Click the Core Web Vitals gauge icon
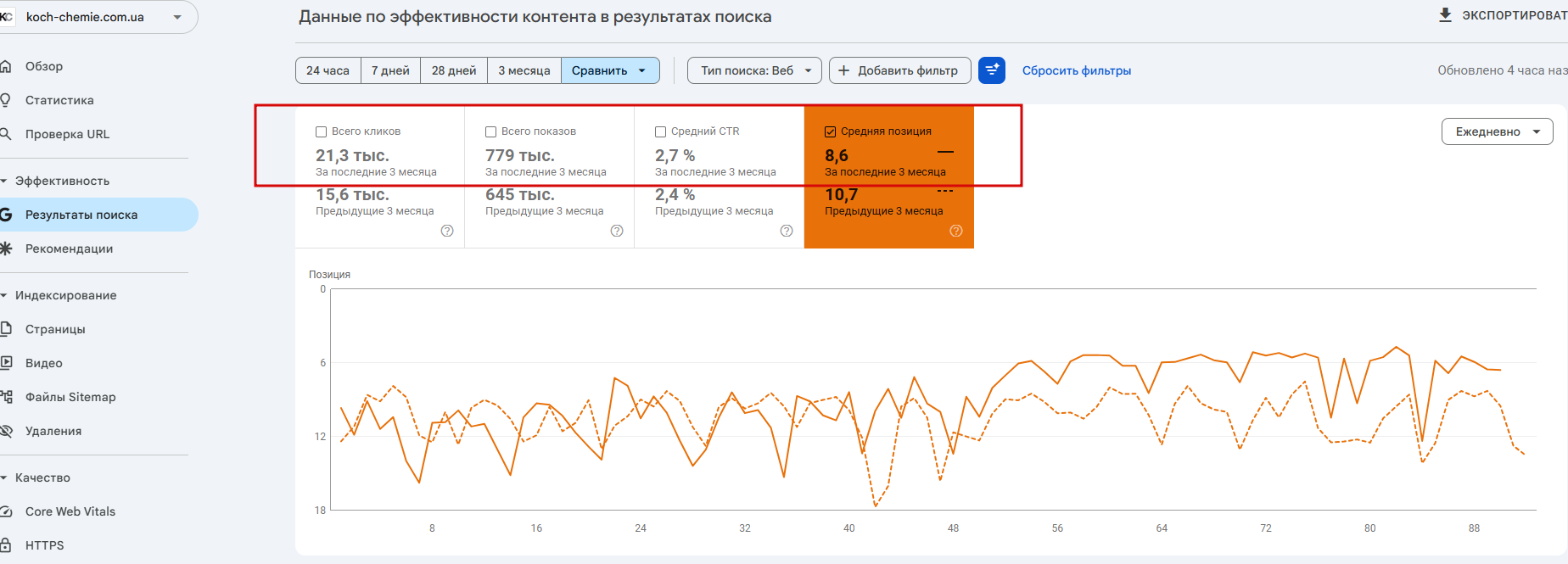Viewport: 1568px width, 564px height. (5, 511)
